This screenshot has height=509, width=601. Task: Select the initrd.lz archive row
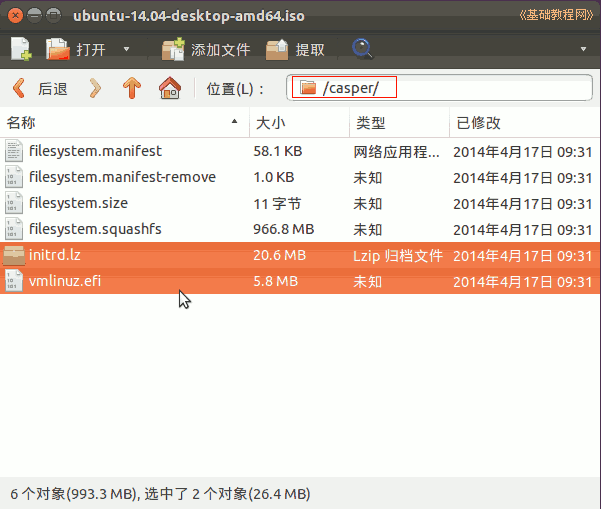coord(300,255)
